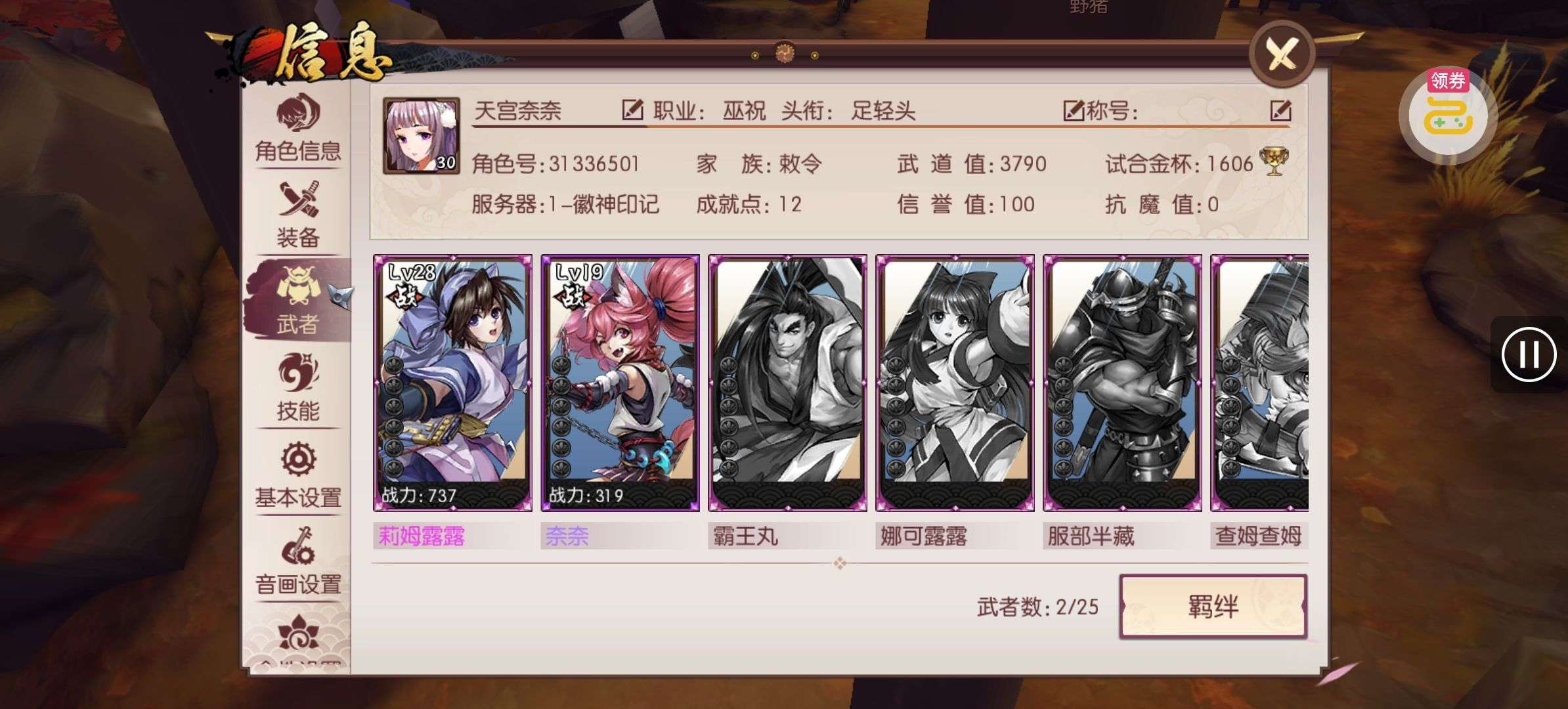
Task: Open the 装备 equipment tab
Action: (297, 215)
